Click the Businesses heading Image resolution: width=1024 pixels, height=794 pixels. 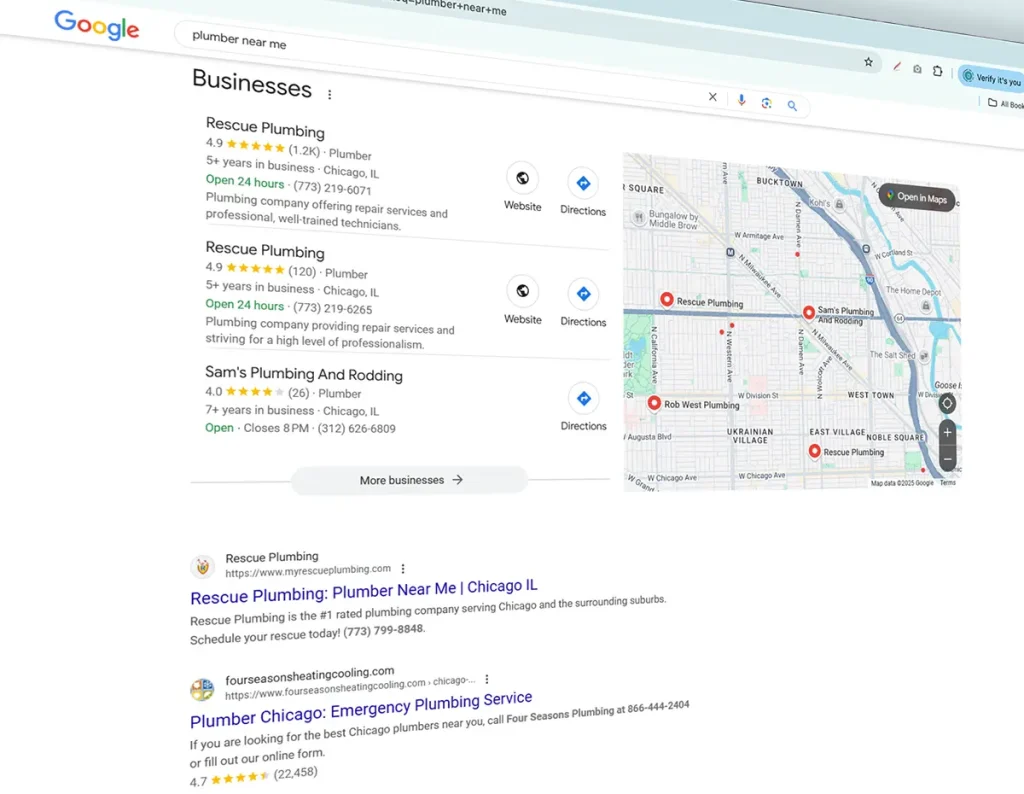pyautogui.click(x=252, y=83)
